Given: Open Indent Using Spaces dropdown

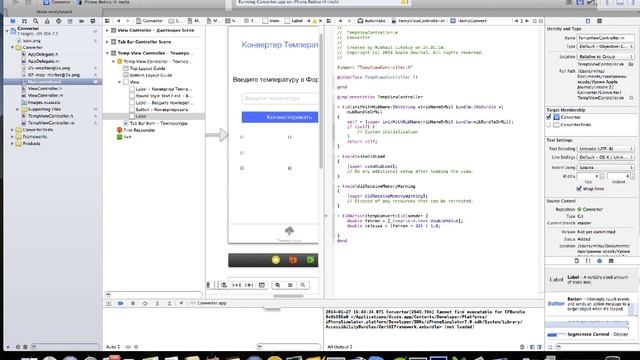Looking at the screenshot, I should tap(606, 167).
